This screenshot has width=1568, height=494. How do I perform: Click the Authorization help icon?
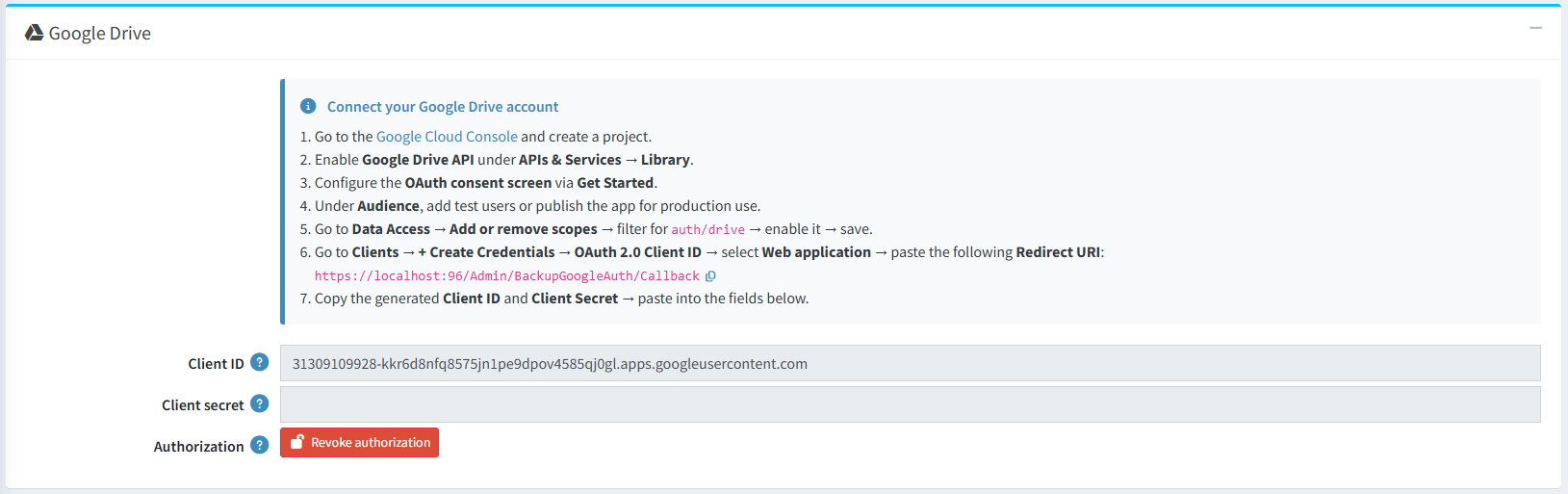coord(259,445)
